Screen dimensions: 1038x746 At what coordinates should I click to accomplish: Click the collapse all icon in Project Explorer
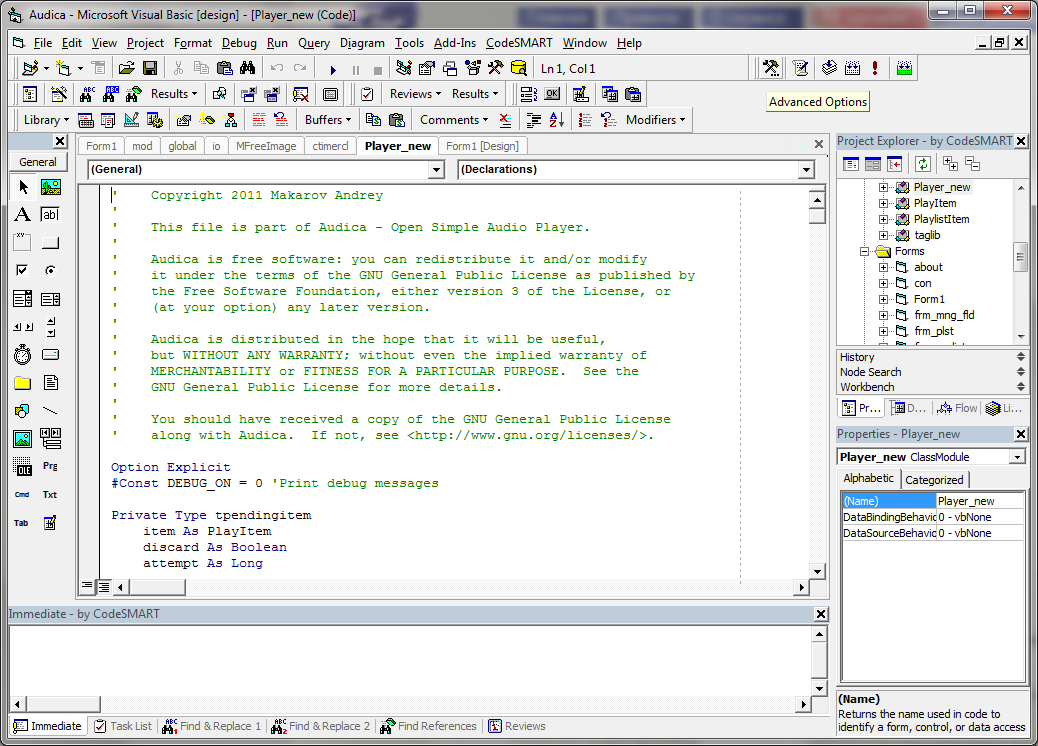tap(972, 163)
